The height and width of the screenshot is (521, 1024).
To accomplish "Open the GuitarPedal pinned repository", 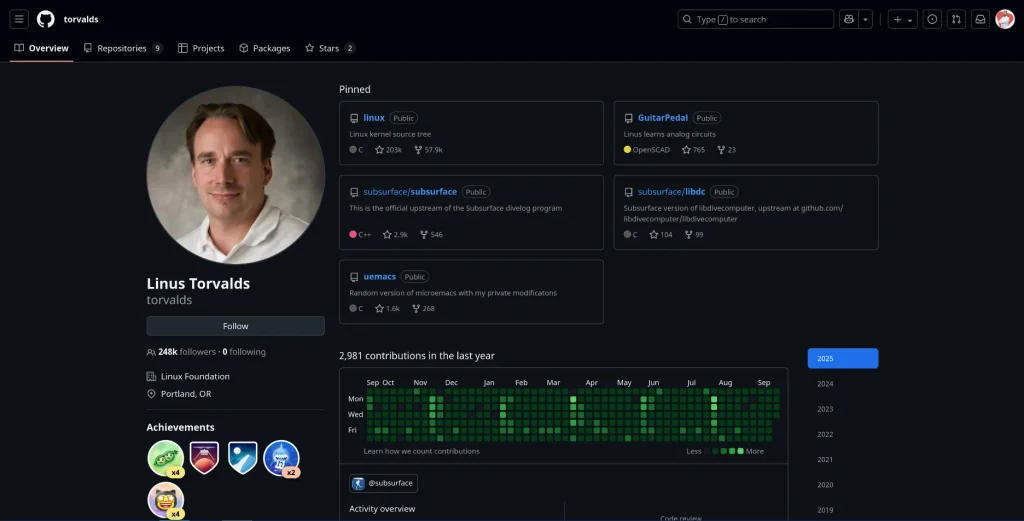I will [x=662, y=118].
